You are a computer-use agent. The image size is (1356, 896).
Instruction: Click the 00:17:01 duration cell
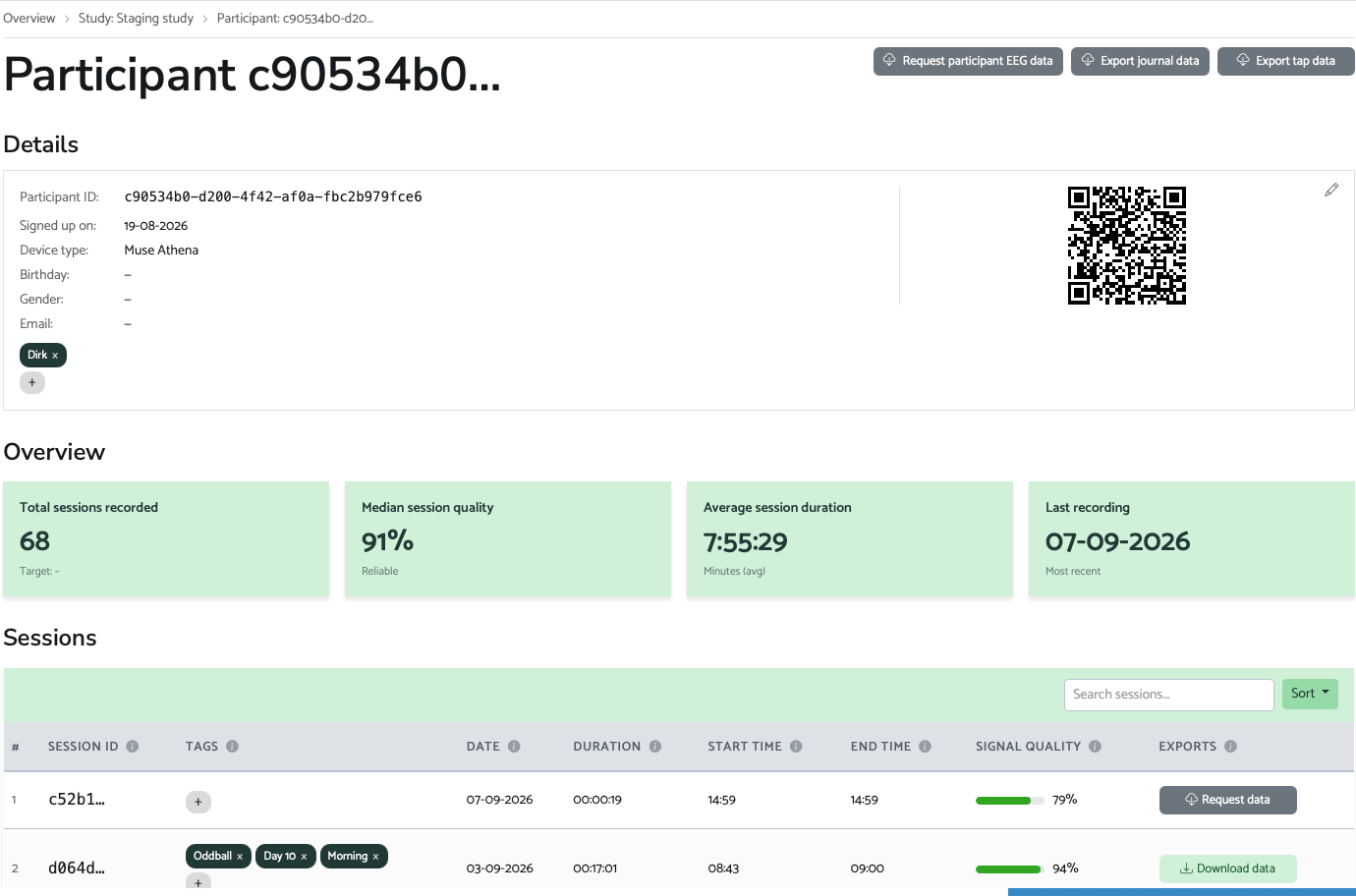(x=595, y=868)
